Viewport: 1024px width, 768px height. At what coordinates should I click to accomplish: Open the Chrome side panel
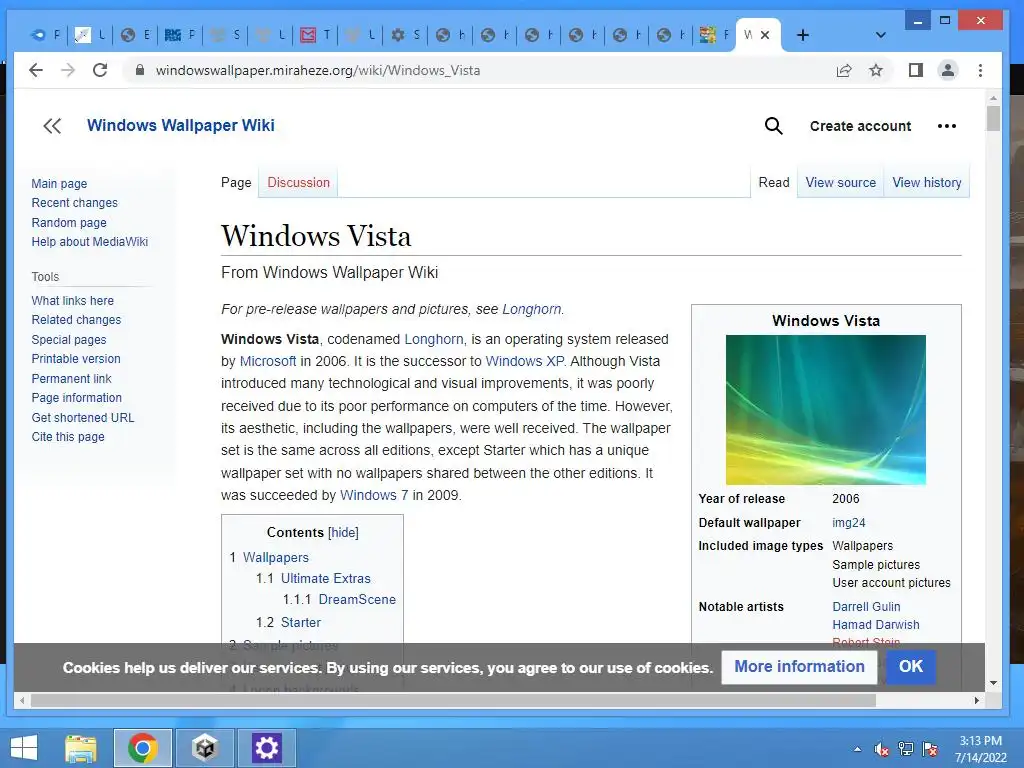tap(916, 70)
